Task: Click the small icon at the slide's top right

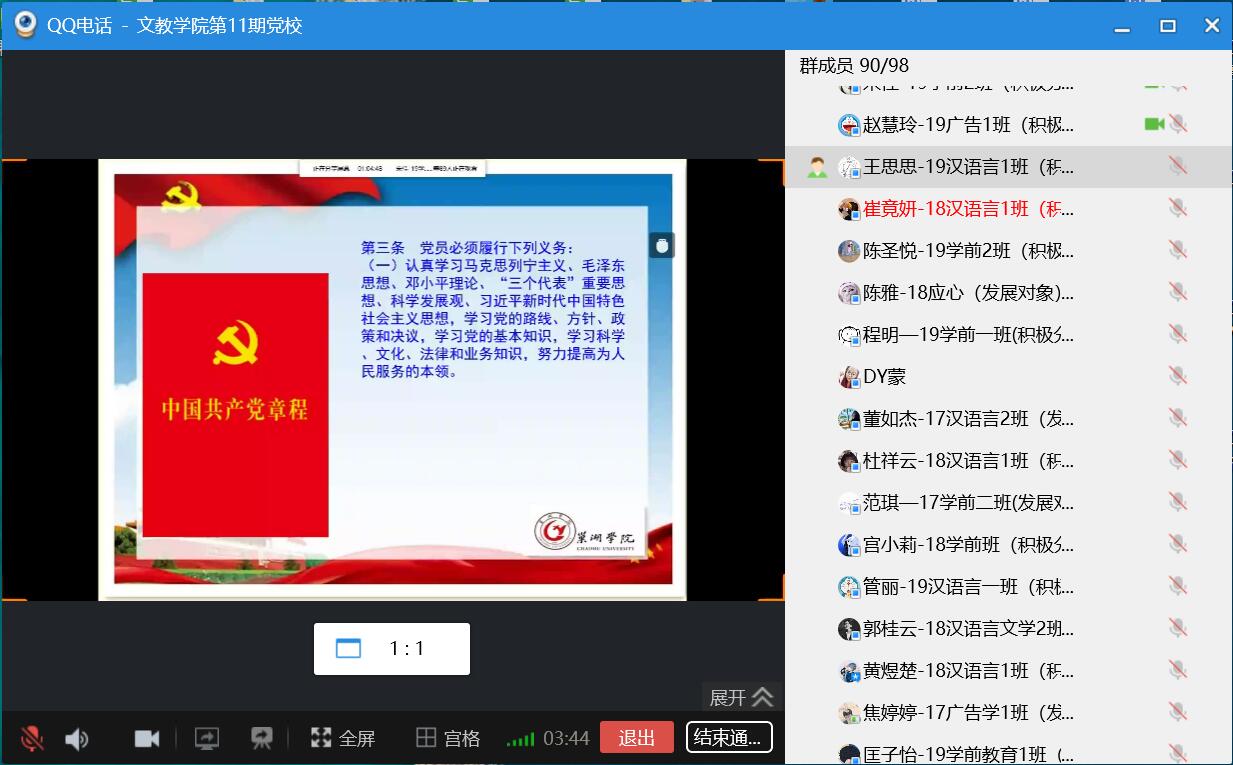Action: point(661,245)
